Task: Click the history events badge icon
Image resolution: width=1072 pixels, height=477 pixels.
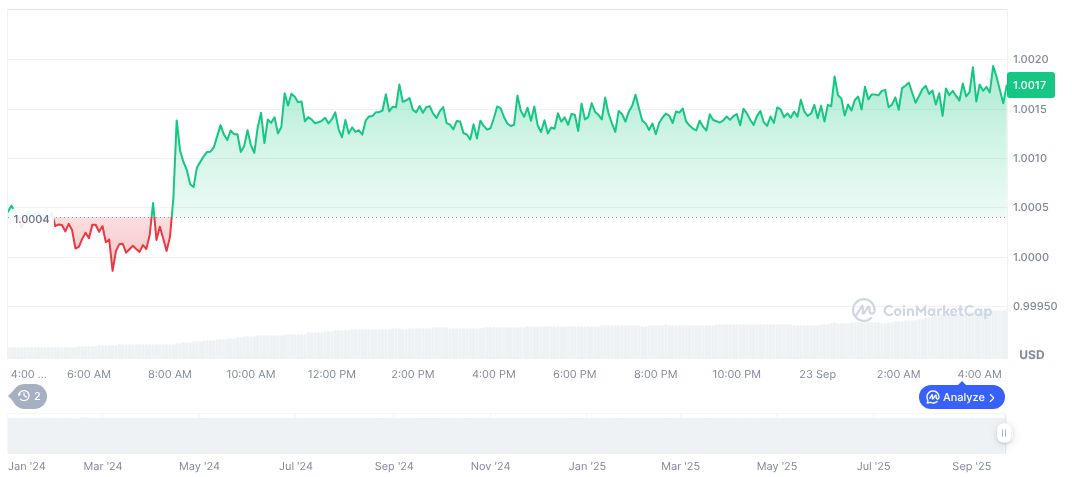Action: click(24, 396)
